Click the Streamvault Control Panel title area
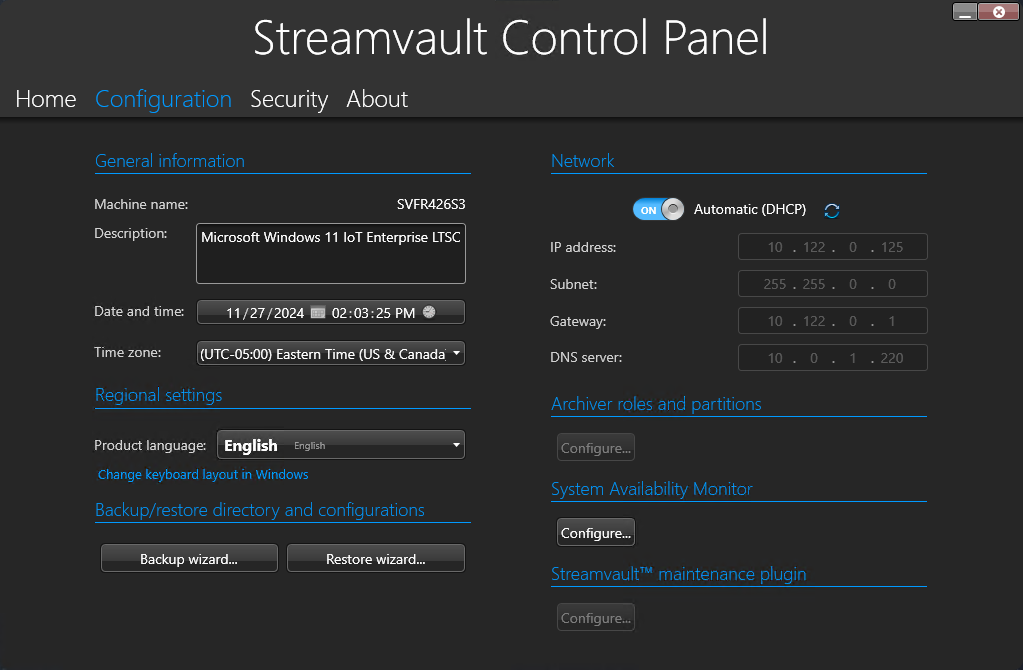Viewport: 1023px width, 670px height. point(510,39)
